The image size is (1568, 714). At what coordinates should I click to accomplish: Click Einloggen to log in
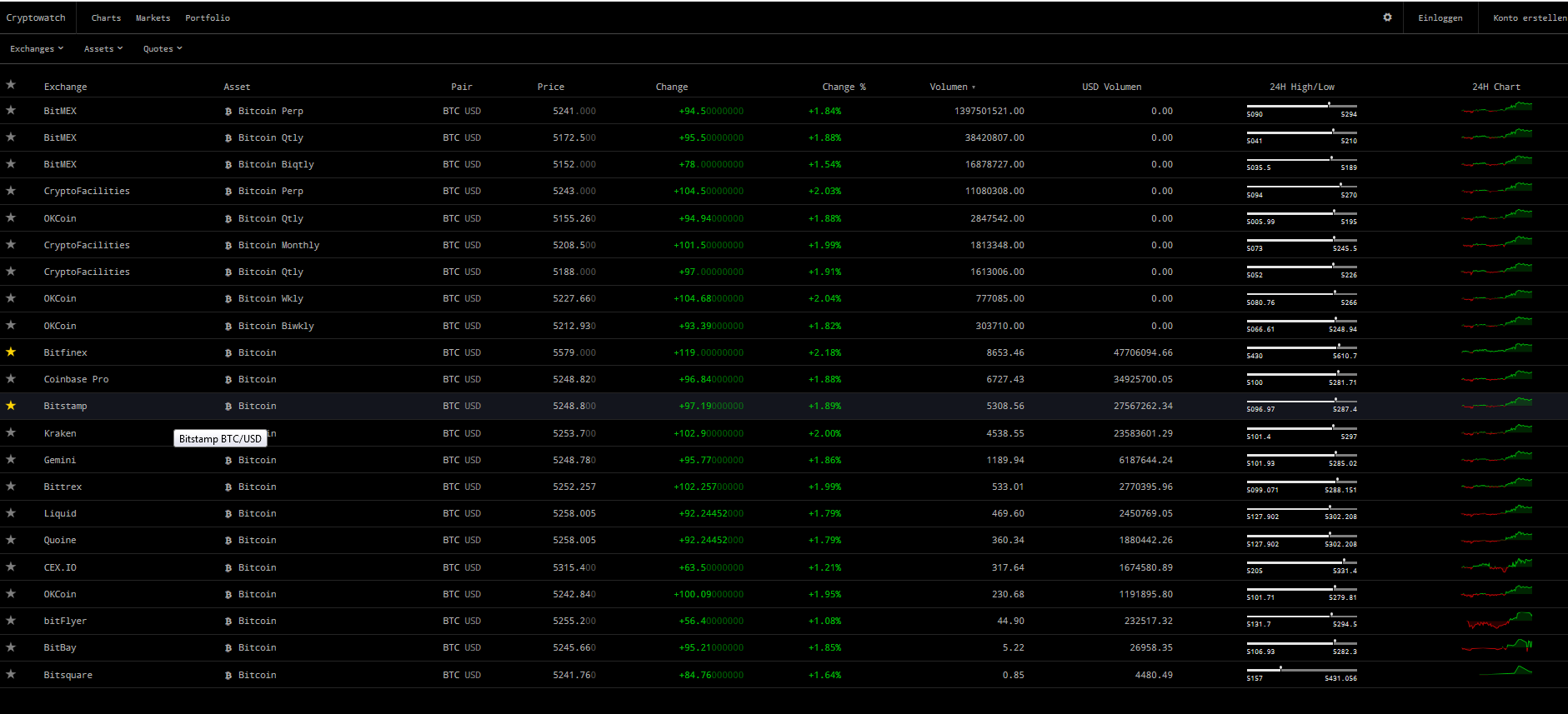pyautogui.click(x=1440, y=17)
